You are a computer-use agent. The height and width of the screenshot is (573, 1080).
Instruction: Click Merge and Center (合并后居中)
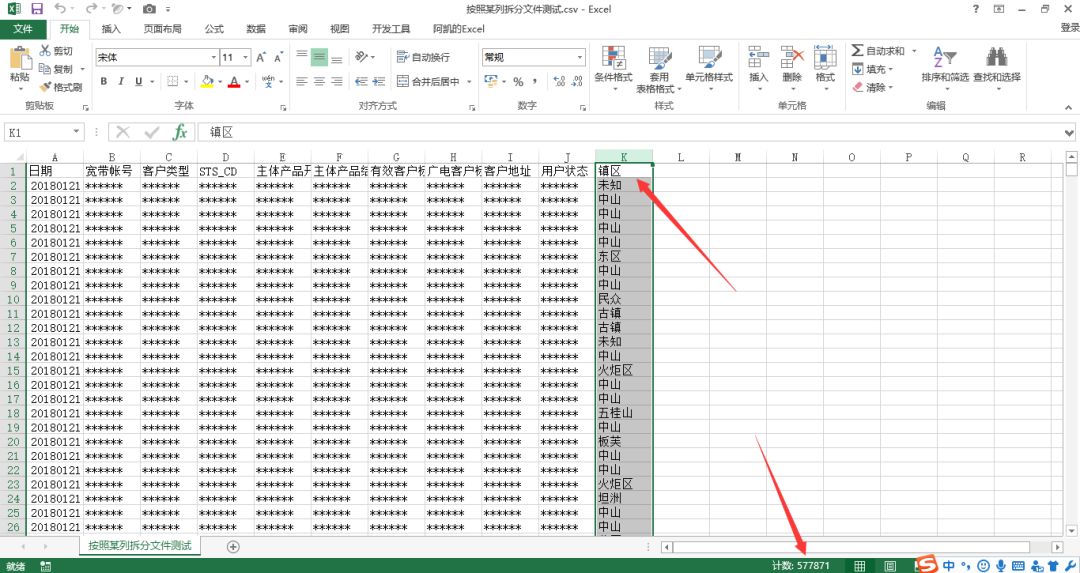tap(428, 81)
